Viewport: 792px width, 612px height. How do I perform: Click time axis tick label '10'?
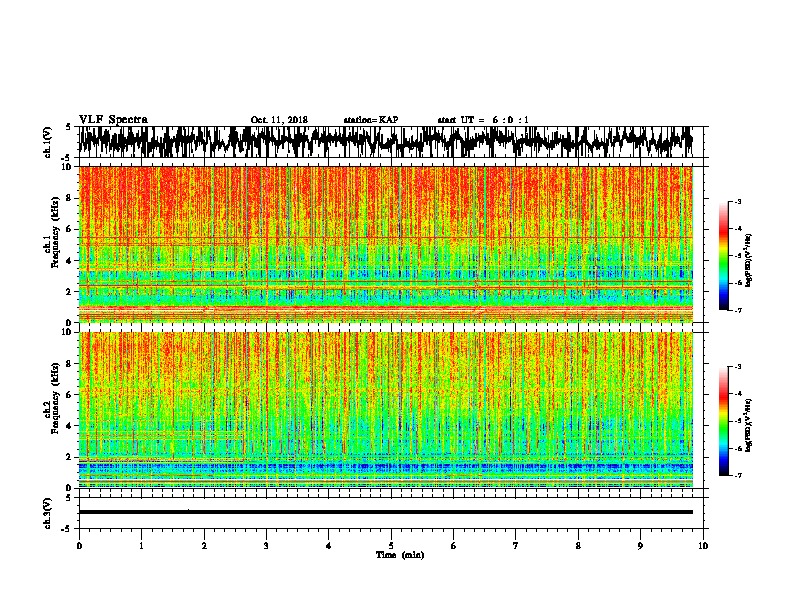pos(703,546)
